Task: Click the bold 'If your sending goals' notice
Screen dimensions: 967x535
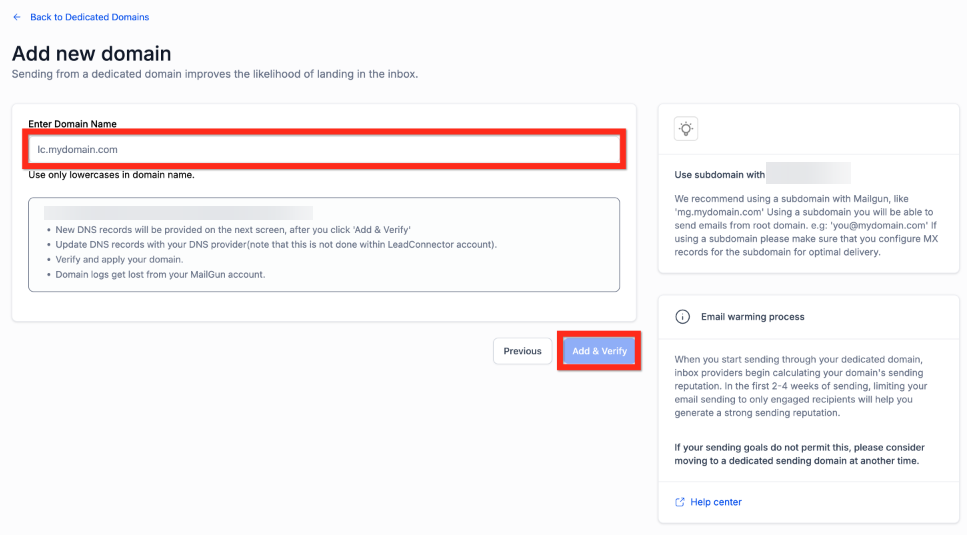Action: 799,454
